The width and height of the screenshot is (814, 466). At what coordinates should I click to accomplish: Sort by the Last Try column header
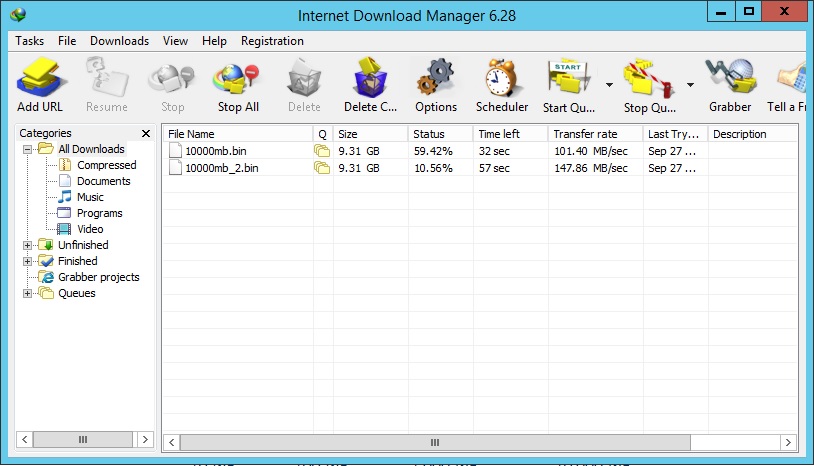point(675,134)
